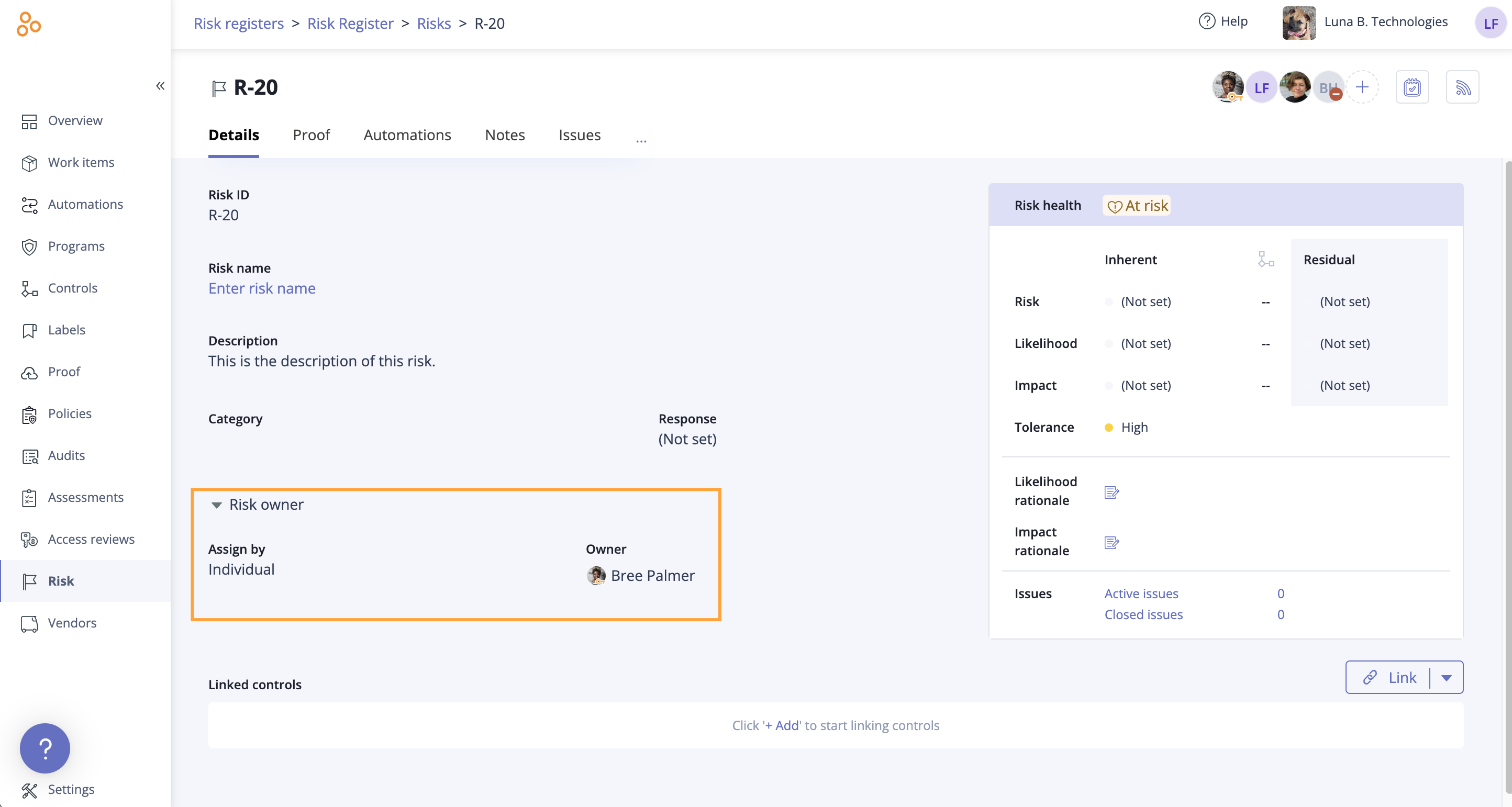Click the At risk health badge

point(1137,206)
